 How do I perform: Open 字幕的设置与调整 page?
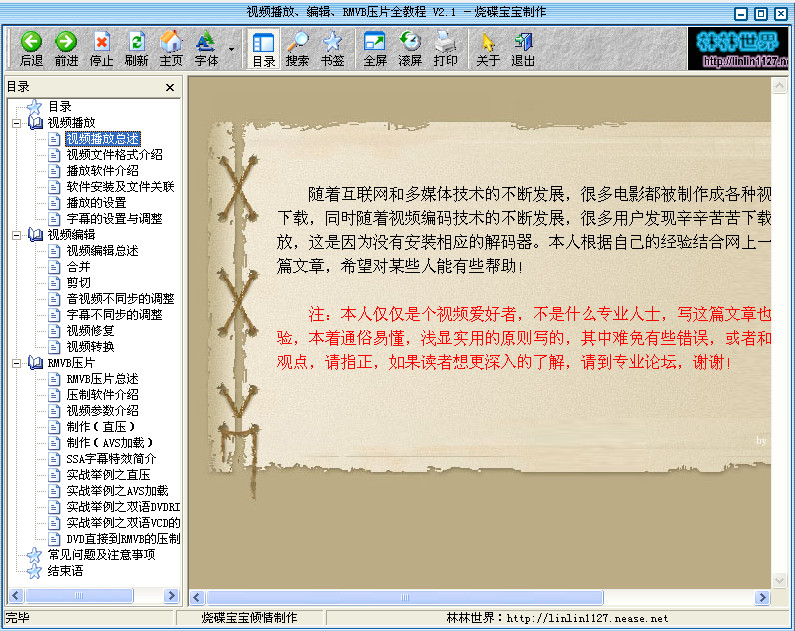point(115,219)
